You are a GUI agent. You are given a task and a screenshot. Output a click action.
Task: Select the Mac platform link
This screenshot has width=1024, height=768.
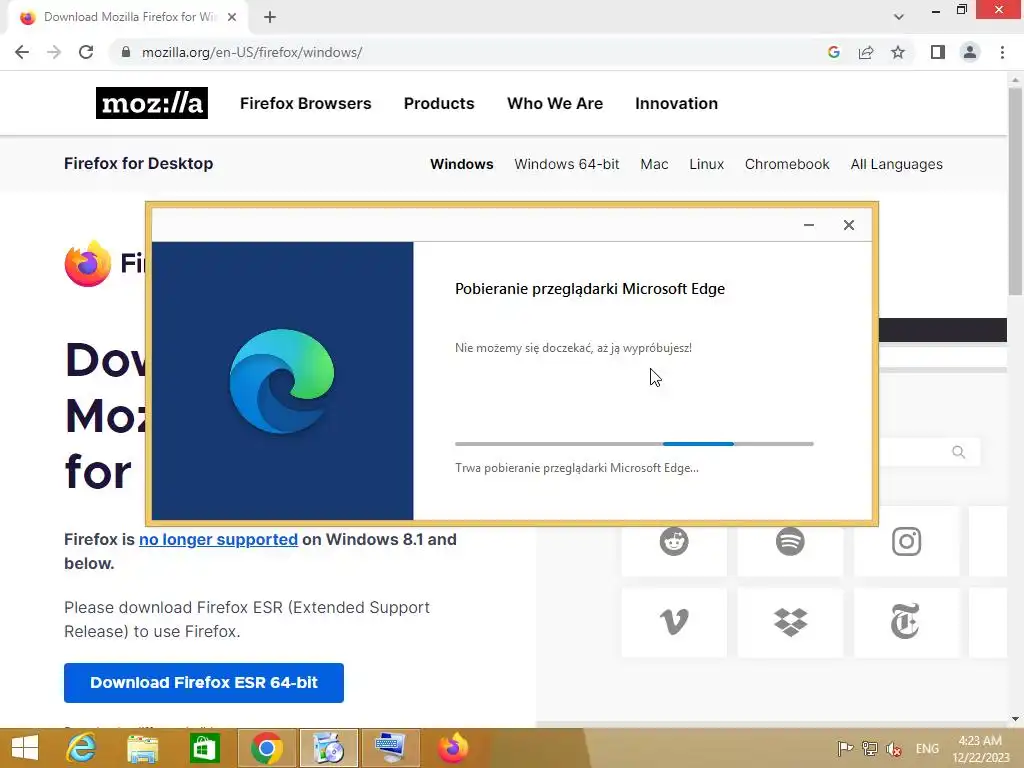[654, 164]
